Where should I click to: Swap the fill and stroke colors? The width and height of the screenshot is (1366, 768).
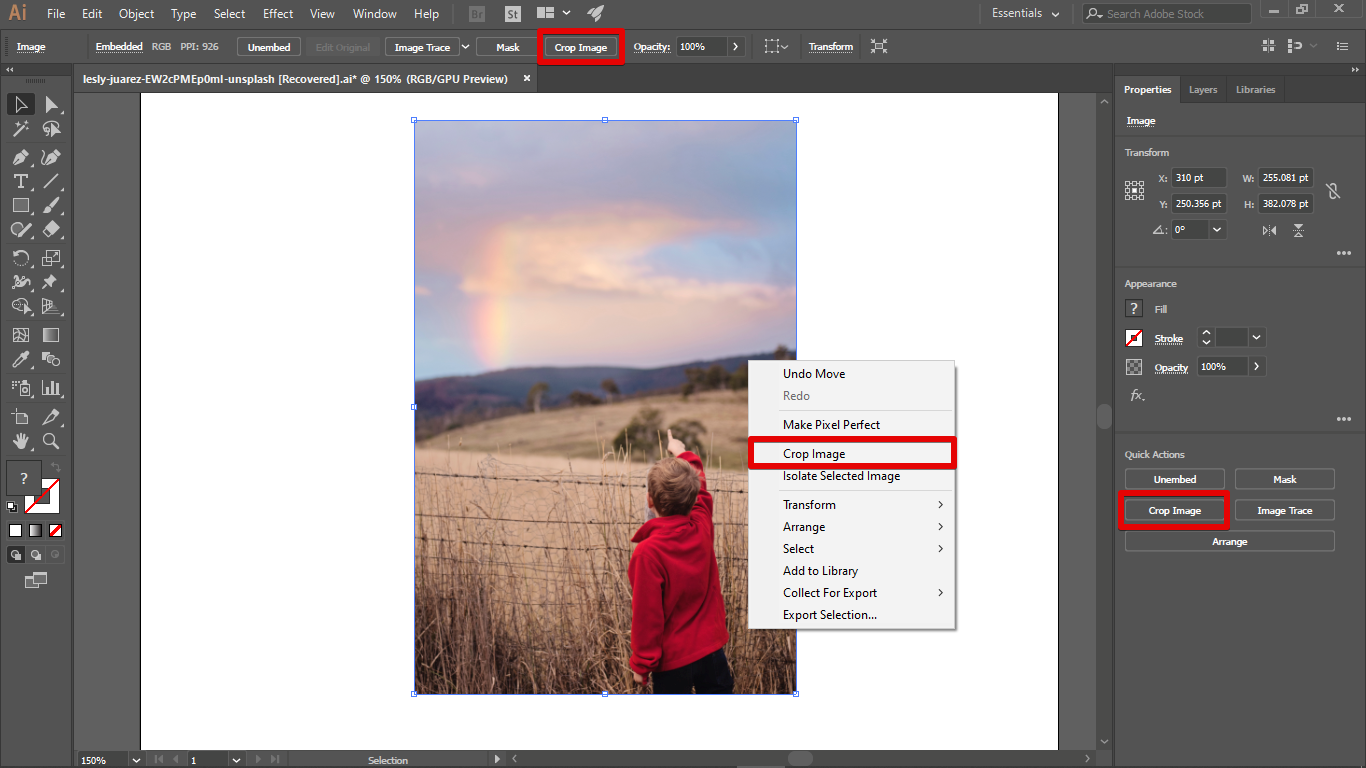click(55, 465)
